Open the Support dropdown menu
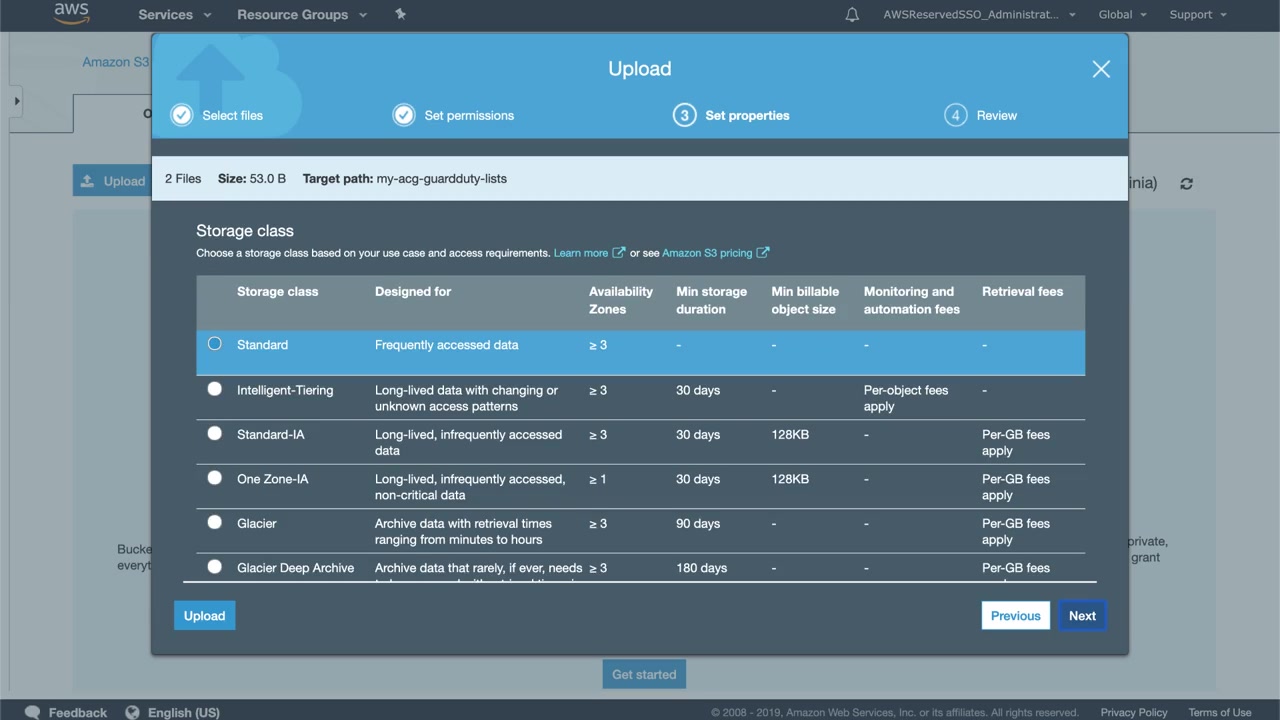The height and width of the screenshot is (720, 1280). [x=1198, y=15]
